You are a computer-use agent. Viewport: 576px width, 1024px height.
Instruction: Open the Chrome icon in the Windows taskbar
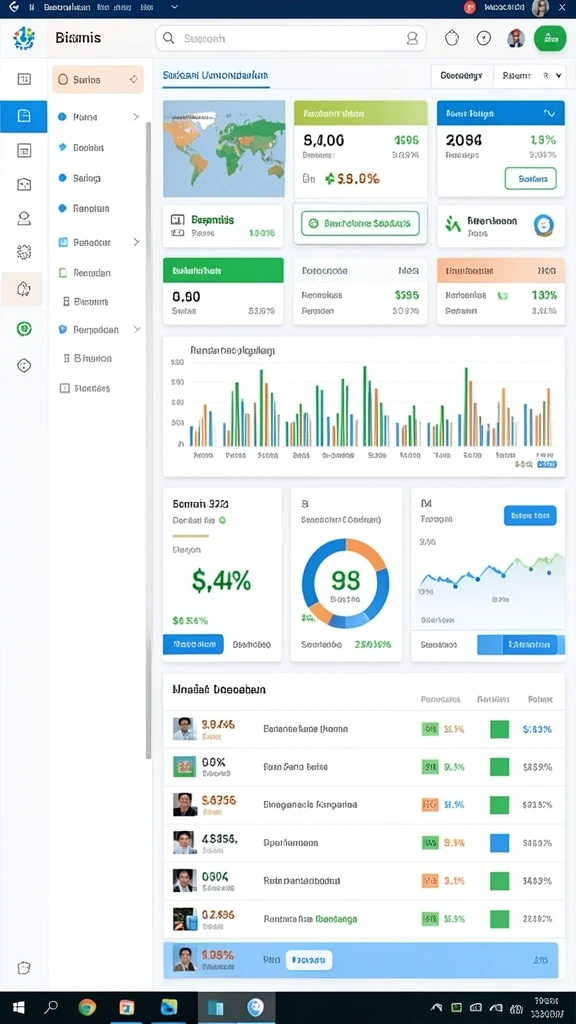point(87,1007)
